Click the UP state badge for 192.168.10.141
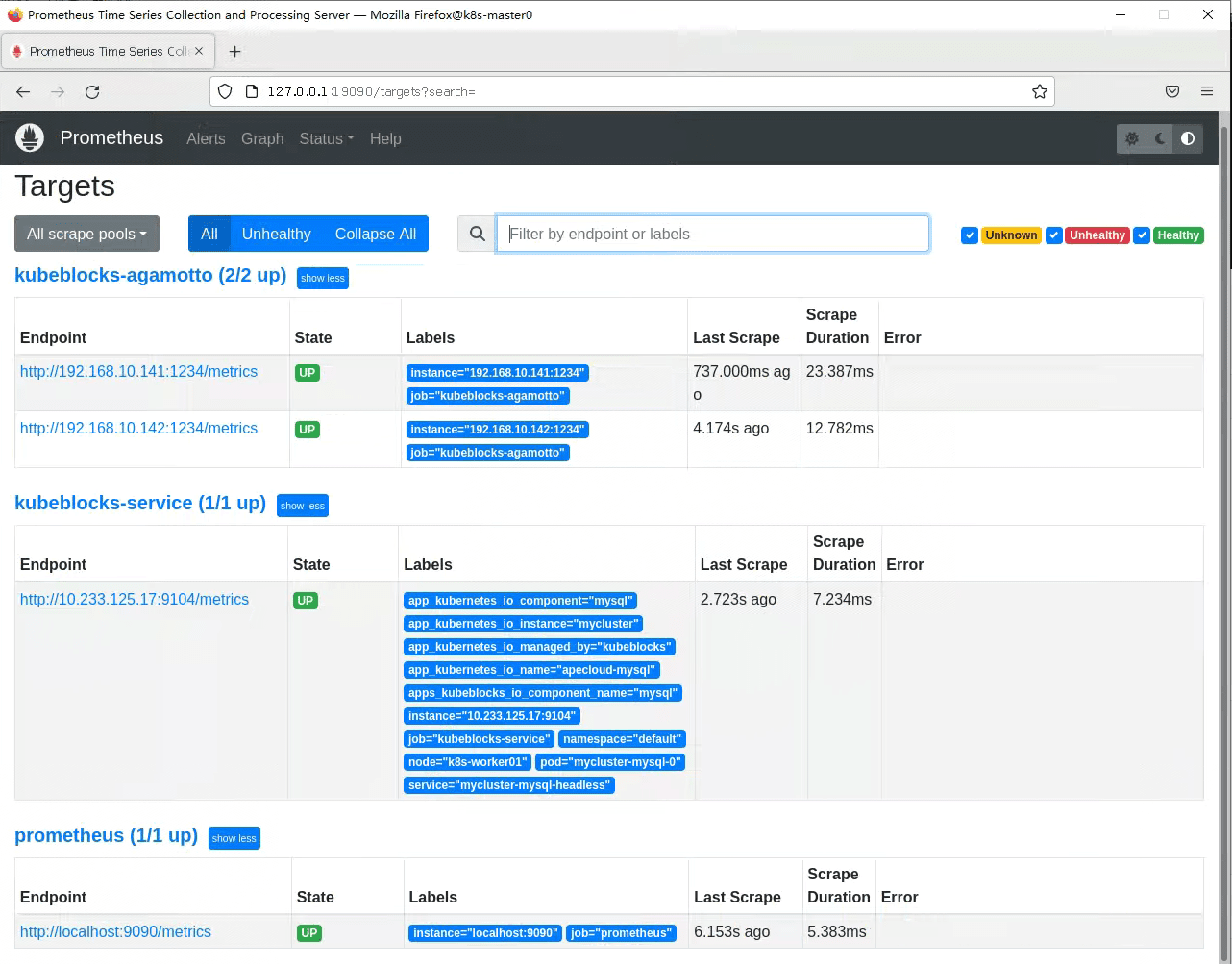1232x964 pixels. [x=308, y=373]
